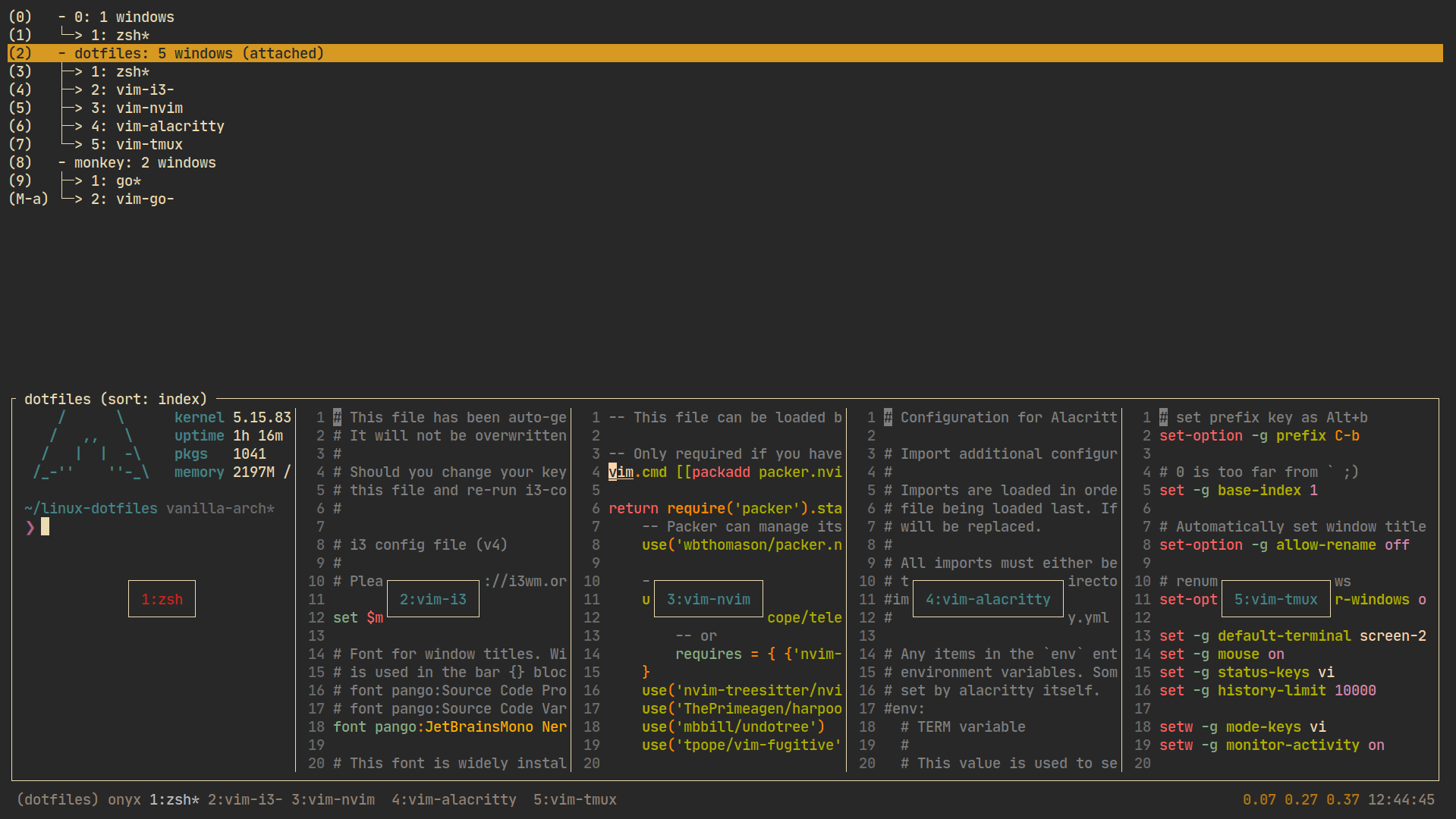Click 'dotfiles (sort: index)' preview title
This screenshot has width=1456, height=819.
(x=116, y=399)
